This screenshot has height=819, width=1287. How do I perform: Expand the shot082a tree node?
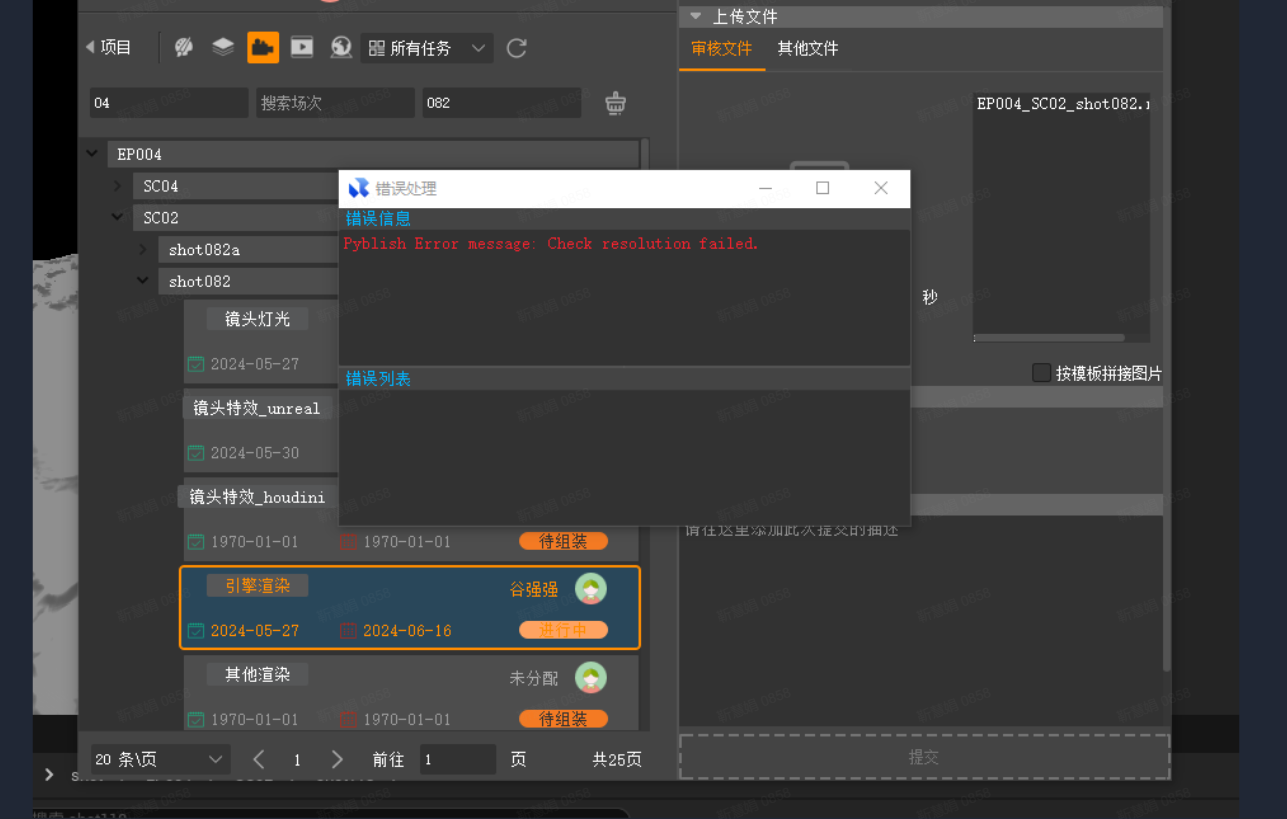click(x=143, y=249)
